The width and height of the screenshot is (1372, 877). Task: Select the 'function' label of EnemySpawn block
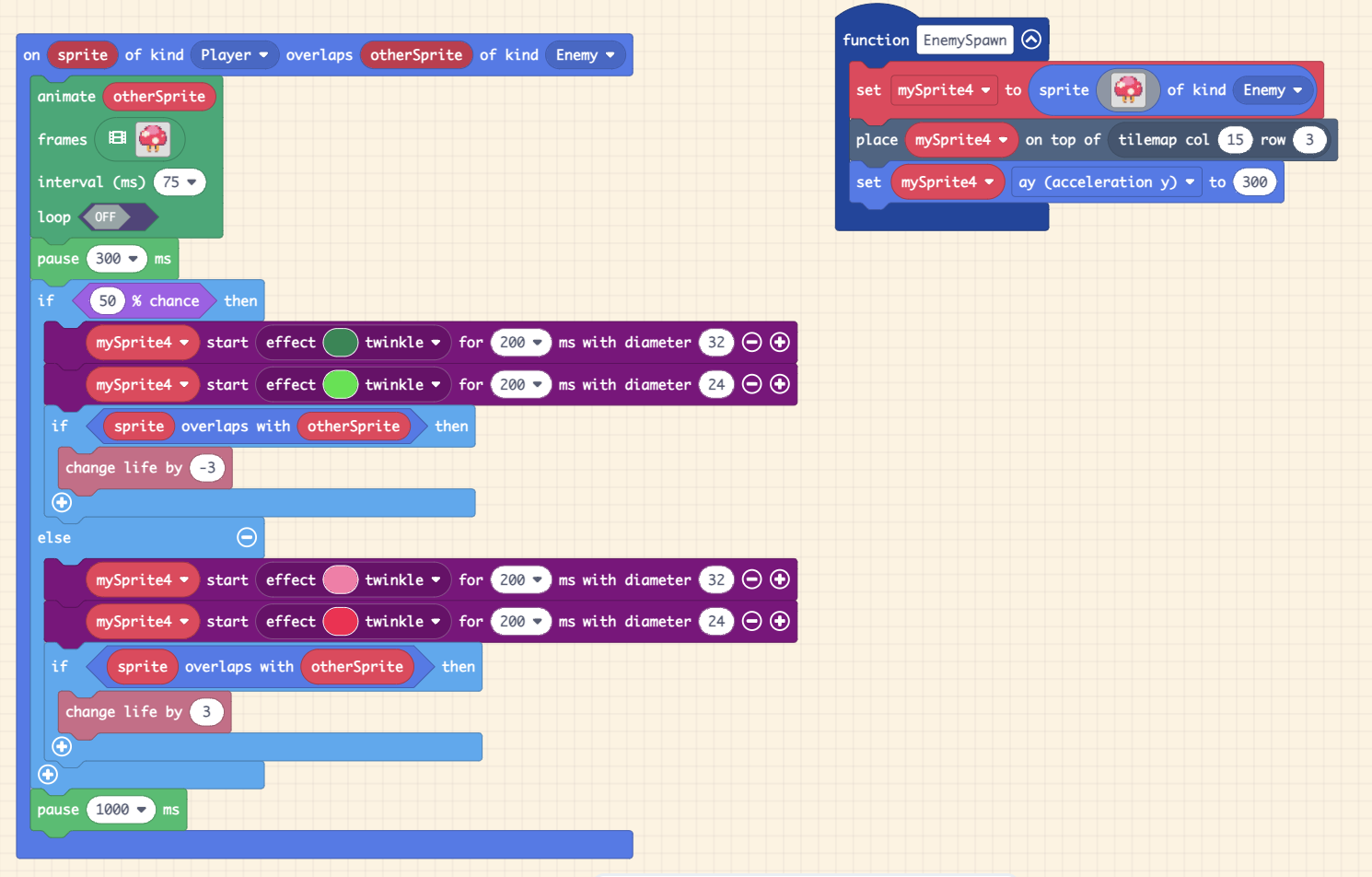click(876, 40)
